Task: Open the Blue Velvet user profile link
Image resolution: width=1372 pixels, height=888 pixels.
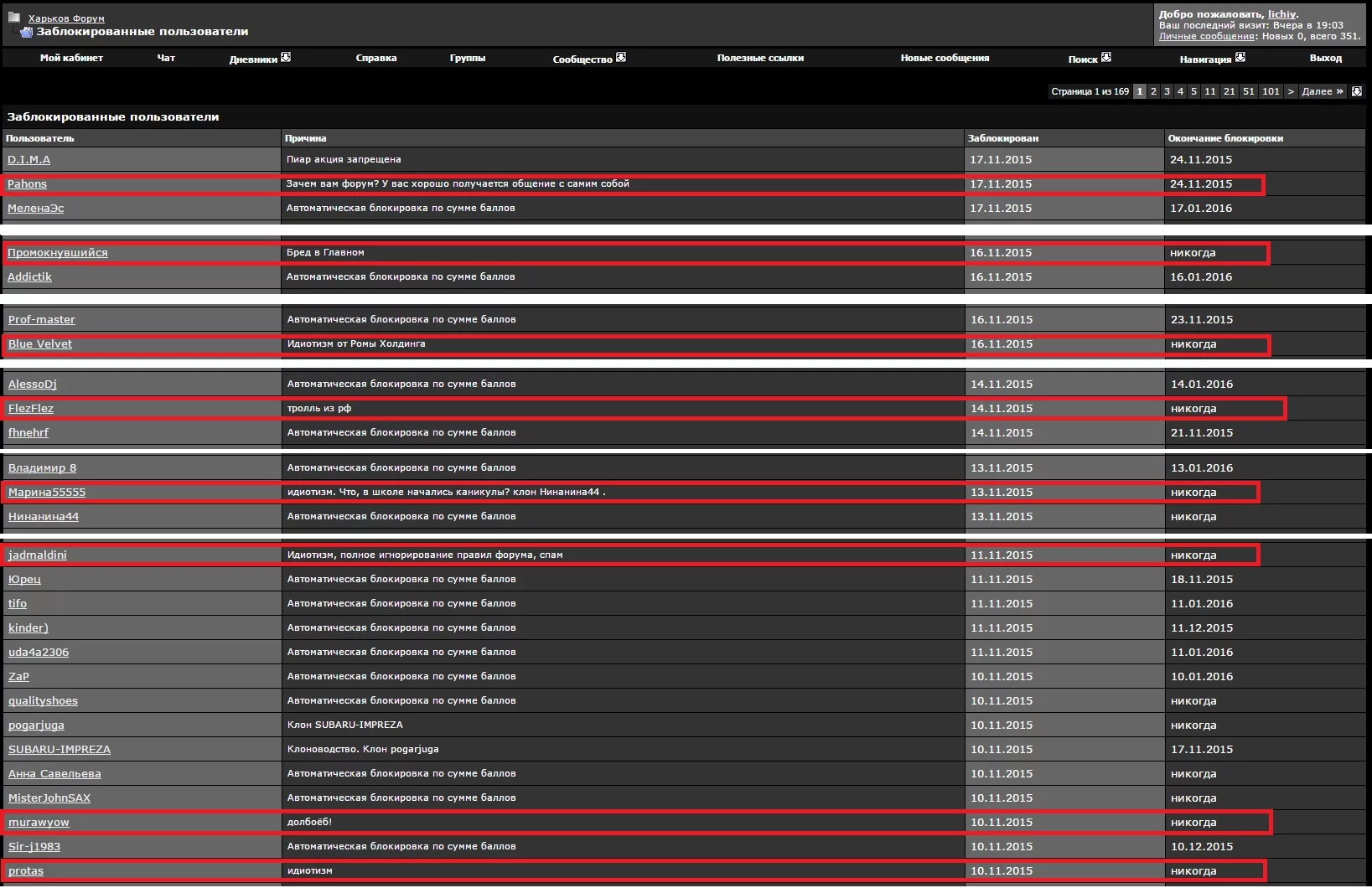Action: click(40, 343)
